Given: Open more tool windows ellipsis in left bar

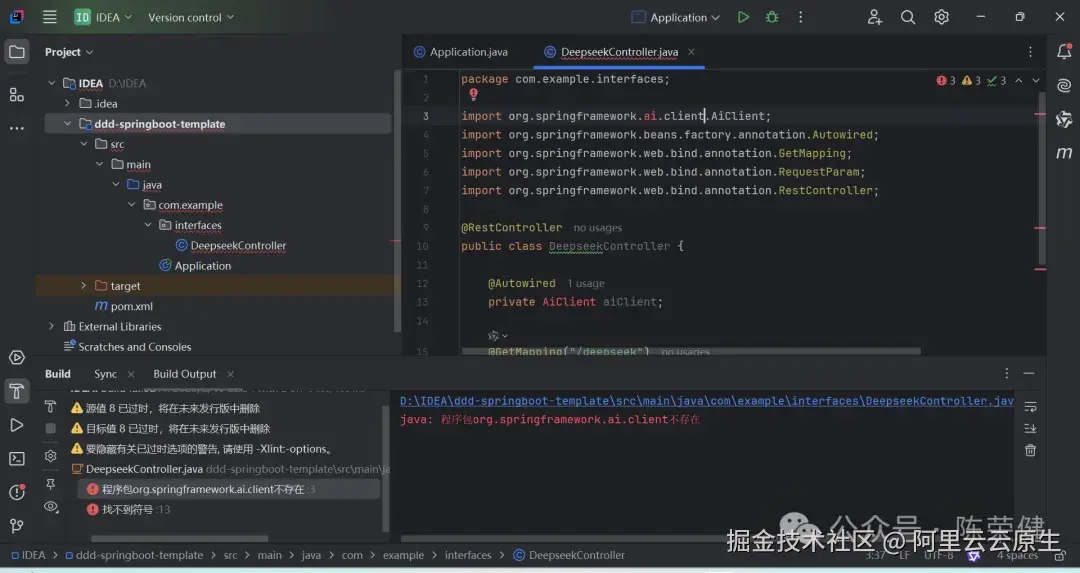Looking at the screenshot, I should 17,128.
